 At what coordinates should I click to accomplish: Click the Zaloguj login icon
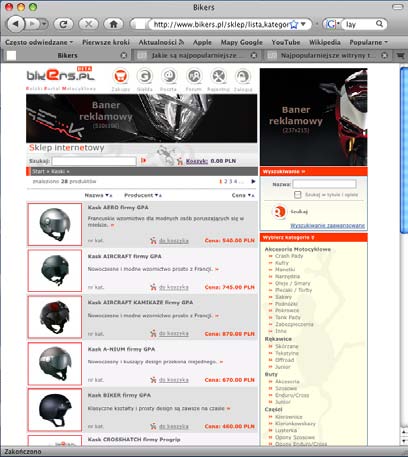pyautogui.click(x=243, y=77)
